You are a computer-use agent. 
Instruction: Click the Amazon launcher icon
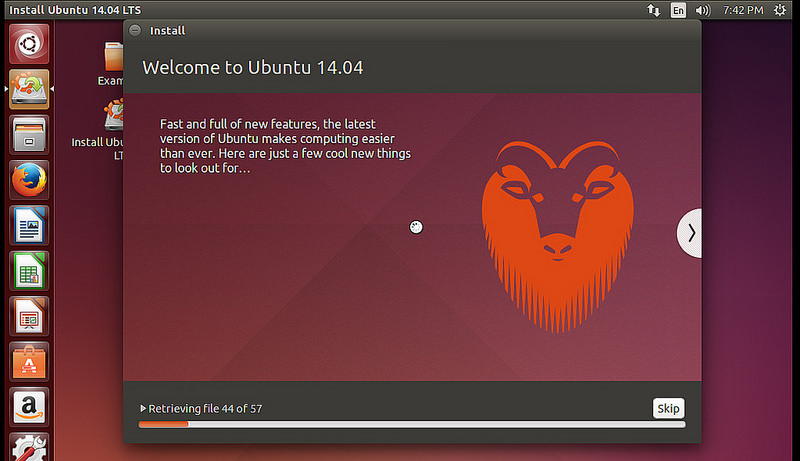[30, 406]
